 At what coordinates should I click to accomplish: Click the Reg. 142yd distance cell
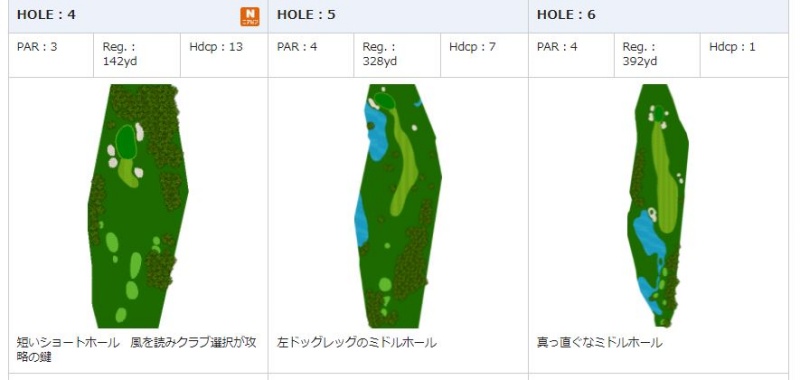137,56
